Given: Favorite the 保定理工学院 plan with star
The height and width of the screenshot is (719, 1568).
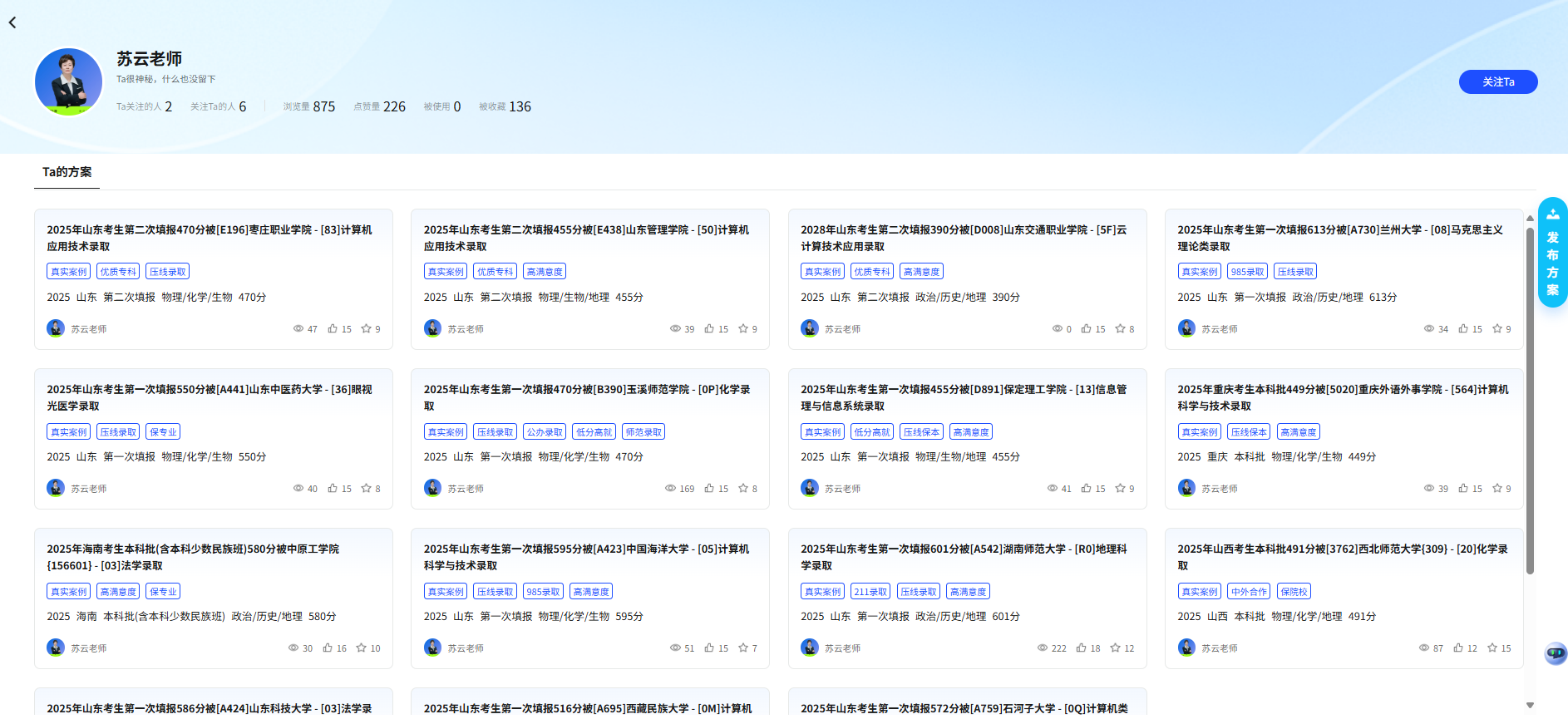Looking at the screenshot, I should click(1120, 488).
